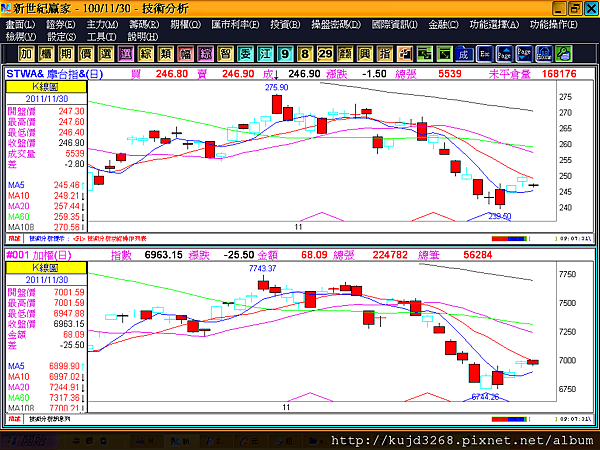
Task: Click the #001 加權(日) chart title
Action: tap(39, 255)
